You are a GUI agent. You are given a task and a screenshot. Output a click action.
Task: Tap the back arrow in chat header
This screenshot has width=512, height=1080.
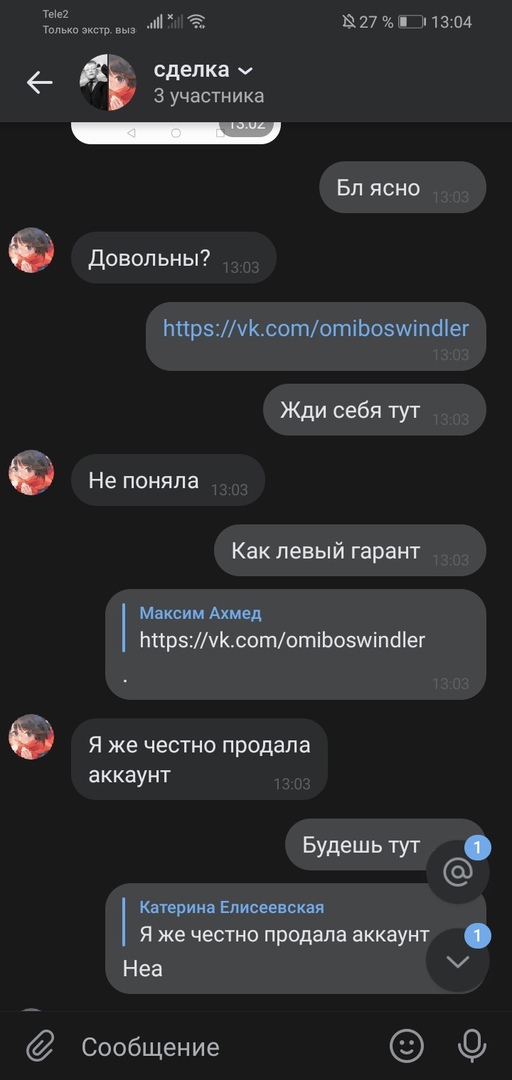pos(39,83)
